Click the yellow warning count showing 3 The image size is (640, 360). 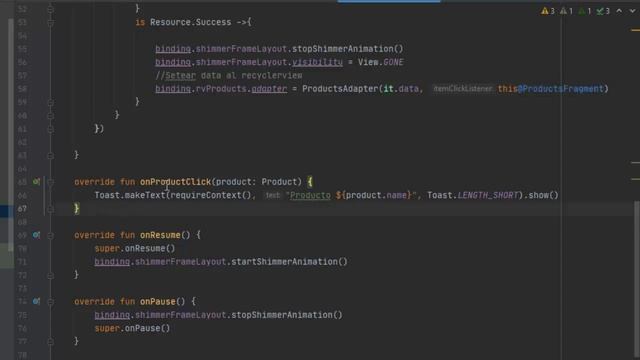coord(548,11)
